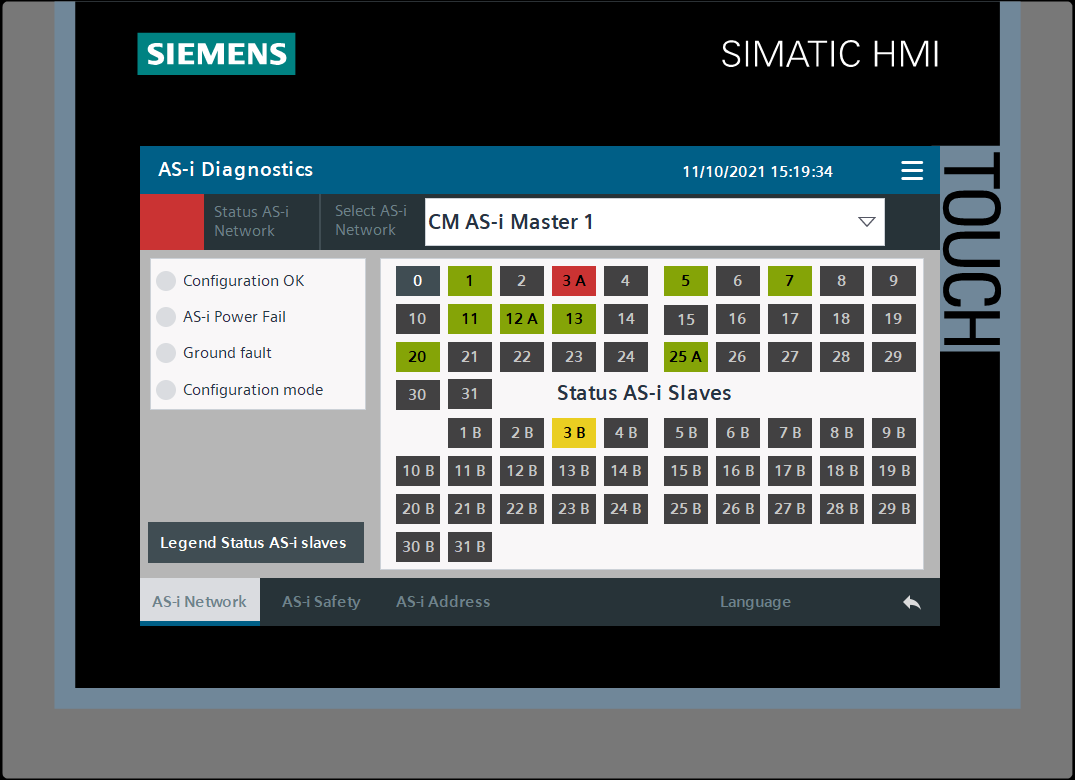This screenshot has width=1075, height=780.
Task: Open Legend Status AS-i slaves
Action: pyautogui.click(x=256, y=542)
